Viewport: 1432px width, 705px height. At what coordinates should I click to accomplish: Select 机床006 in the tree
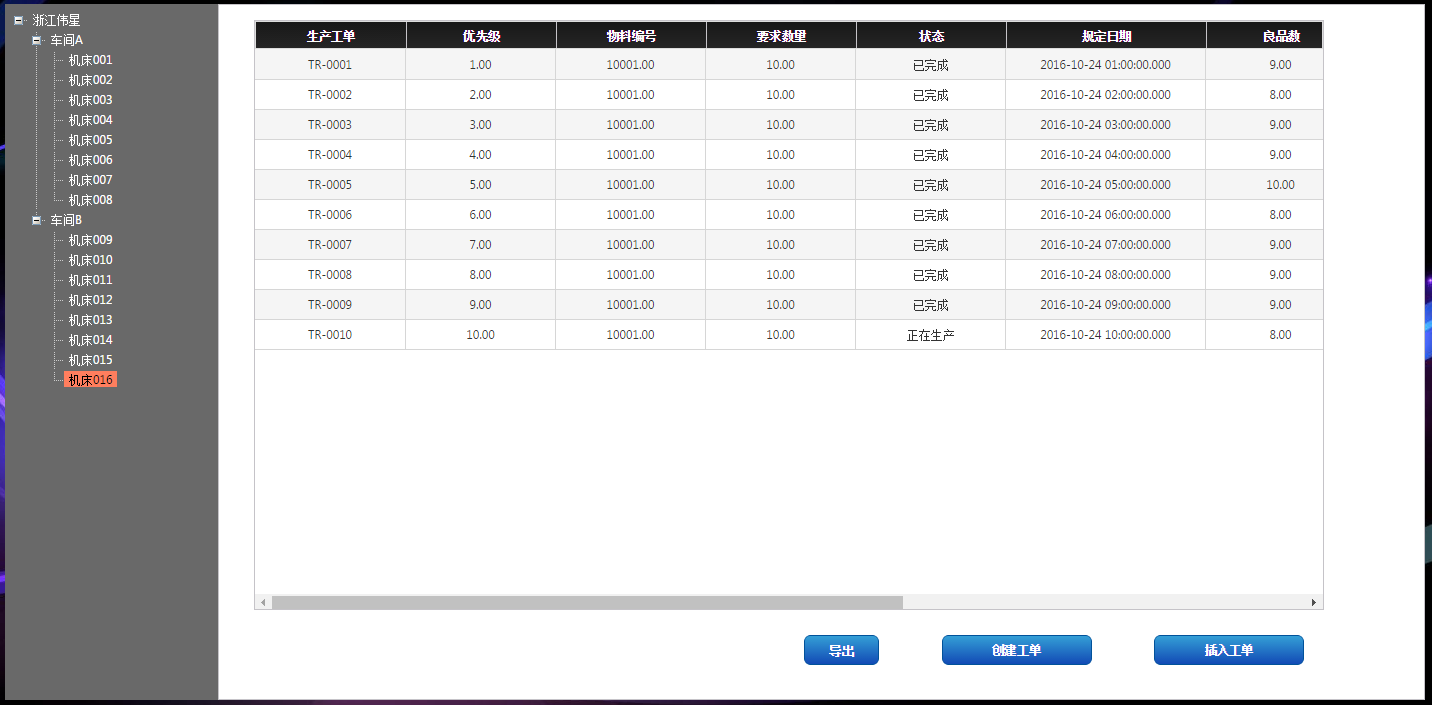click(x=90, y=160)
